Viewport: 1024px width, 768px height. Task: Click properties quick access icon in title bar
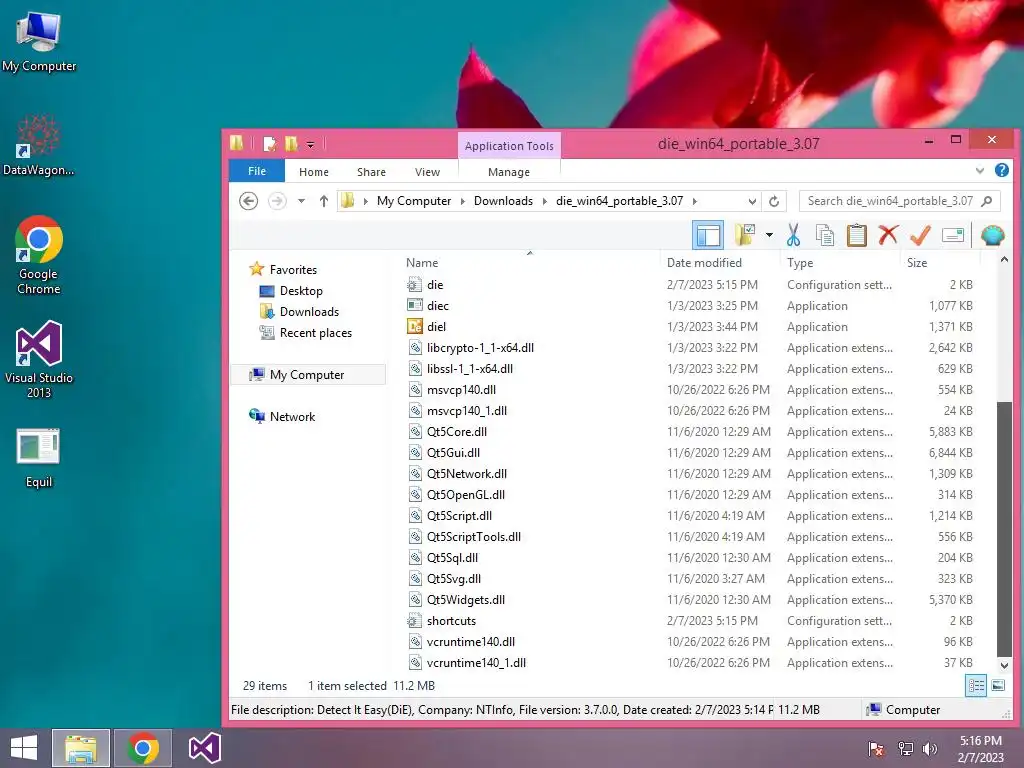coord(270,144)
